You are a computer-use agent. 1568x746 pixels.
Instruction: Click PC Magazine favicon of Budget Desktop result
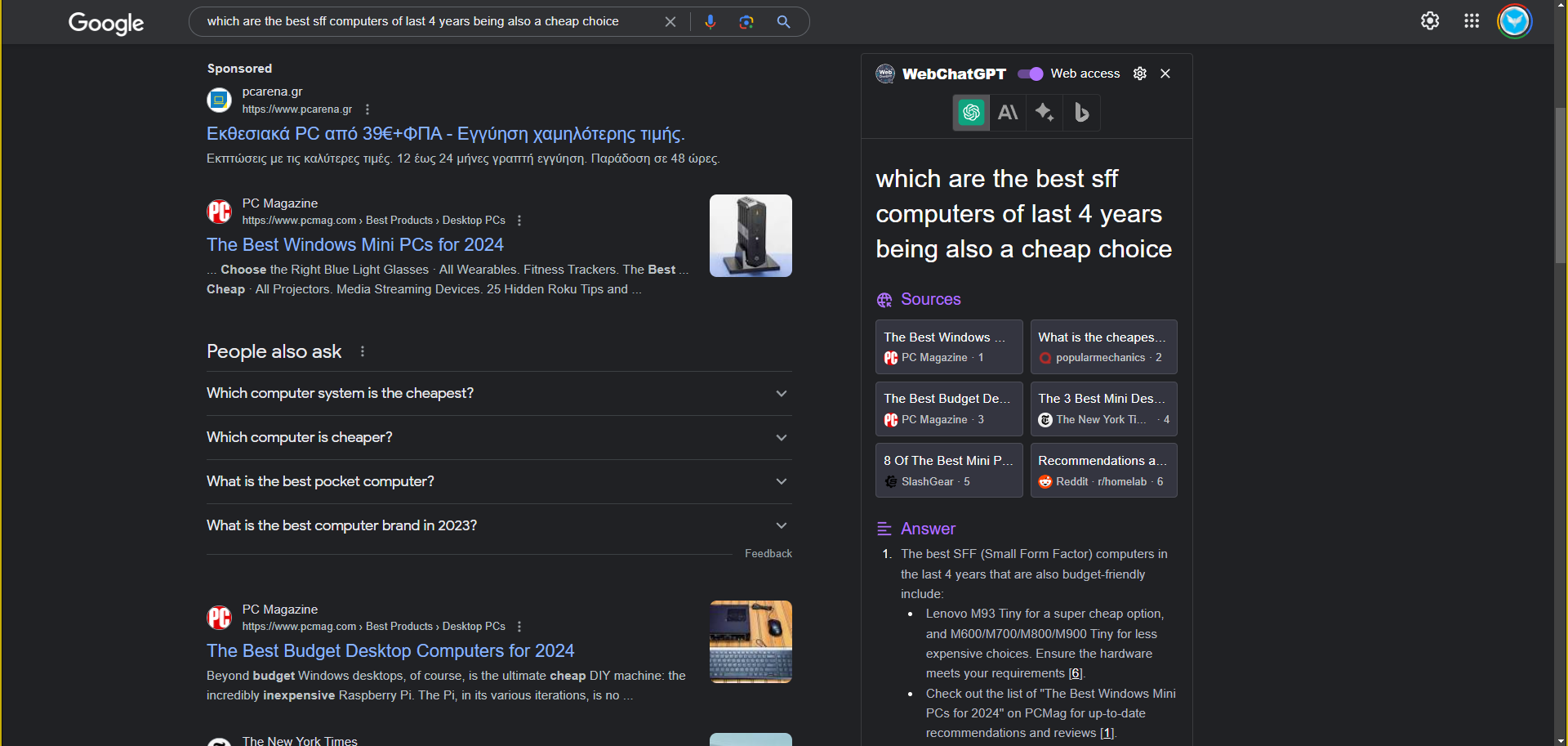click(219, 618)
